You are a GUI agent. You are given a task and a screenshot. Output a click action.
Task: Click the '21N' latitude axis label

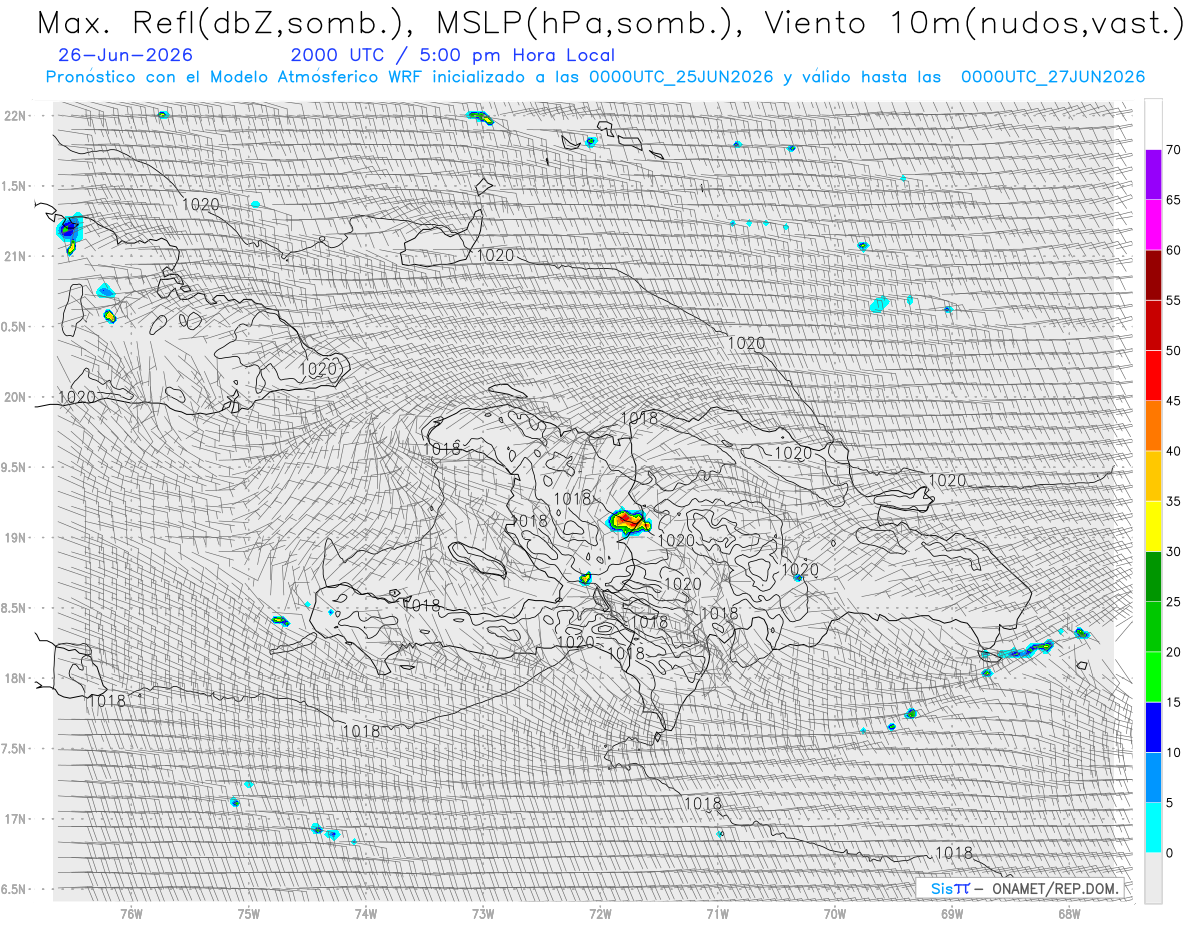[x=16, y=256]
